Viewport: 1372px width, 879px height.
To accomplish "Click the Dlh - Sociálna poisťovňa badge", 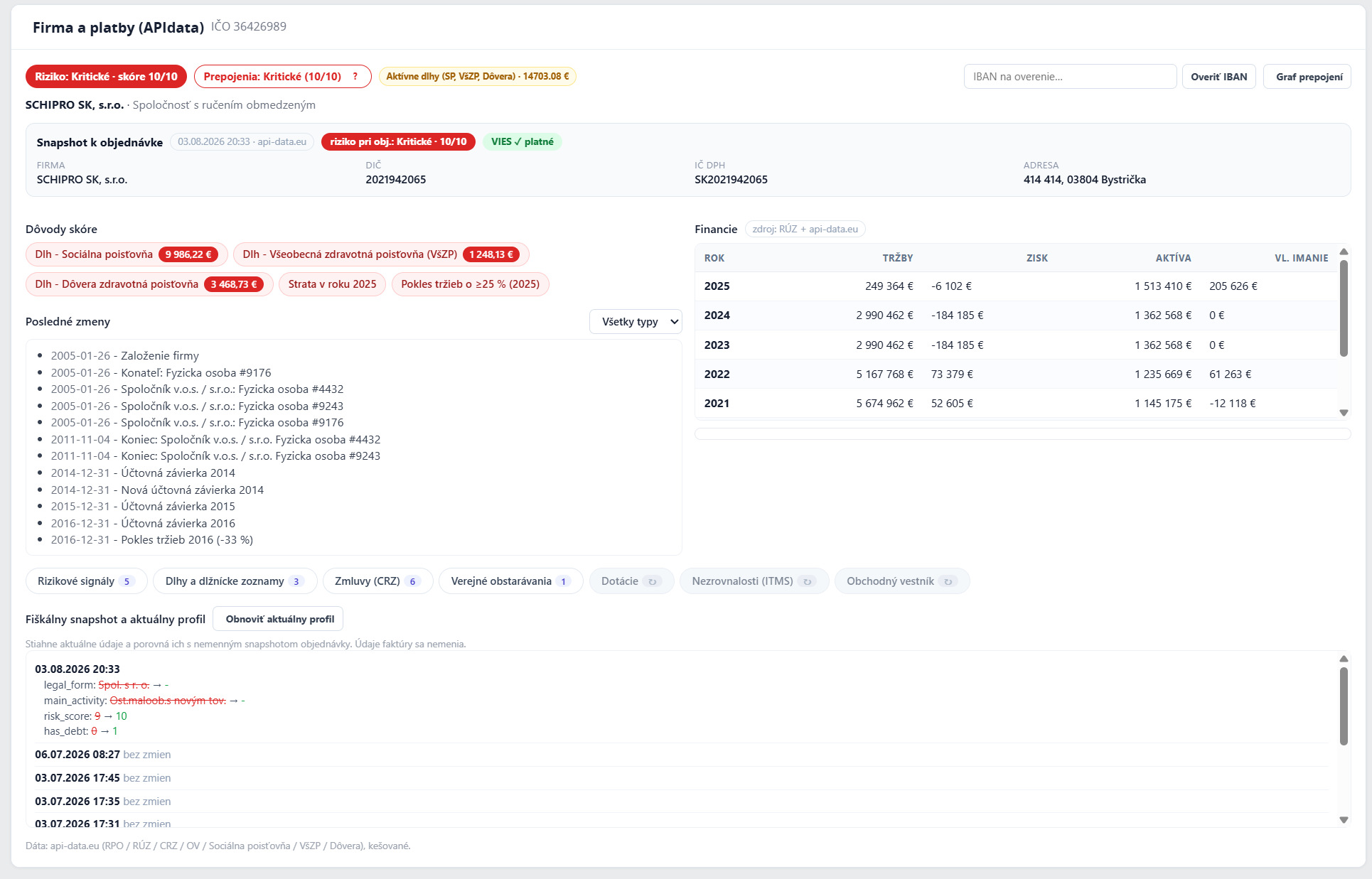I will click(127, 254).
